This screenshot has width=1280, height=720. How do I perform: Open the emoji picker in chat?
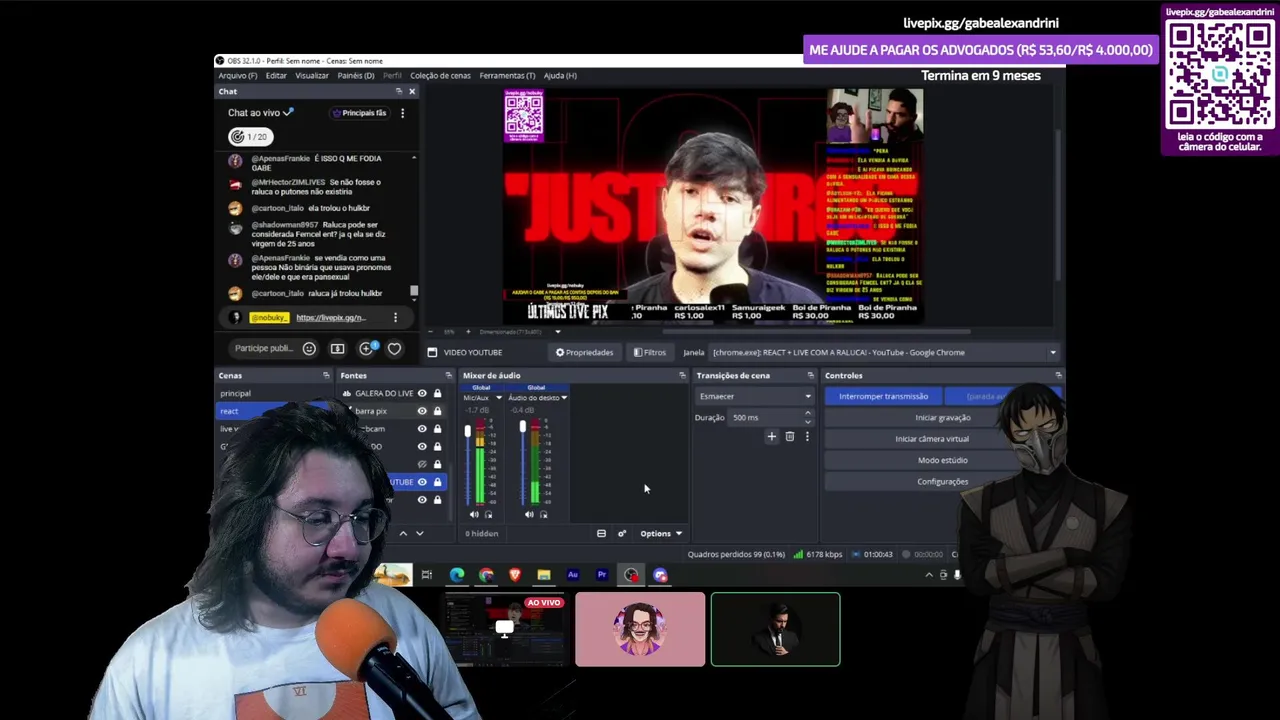point(309,348)
